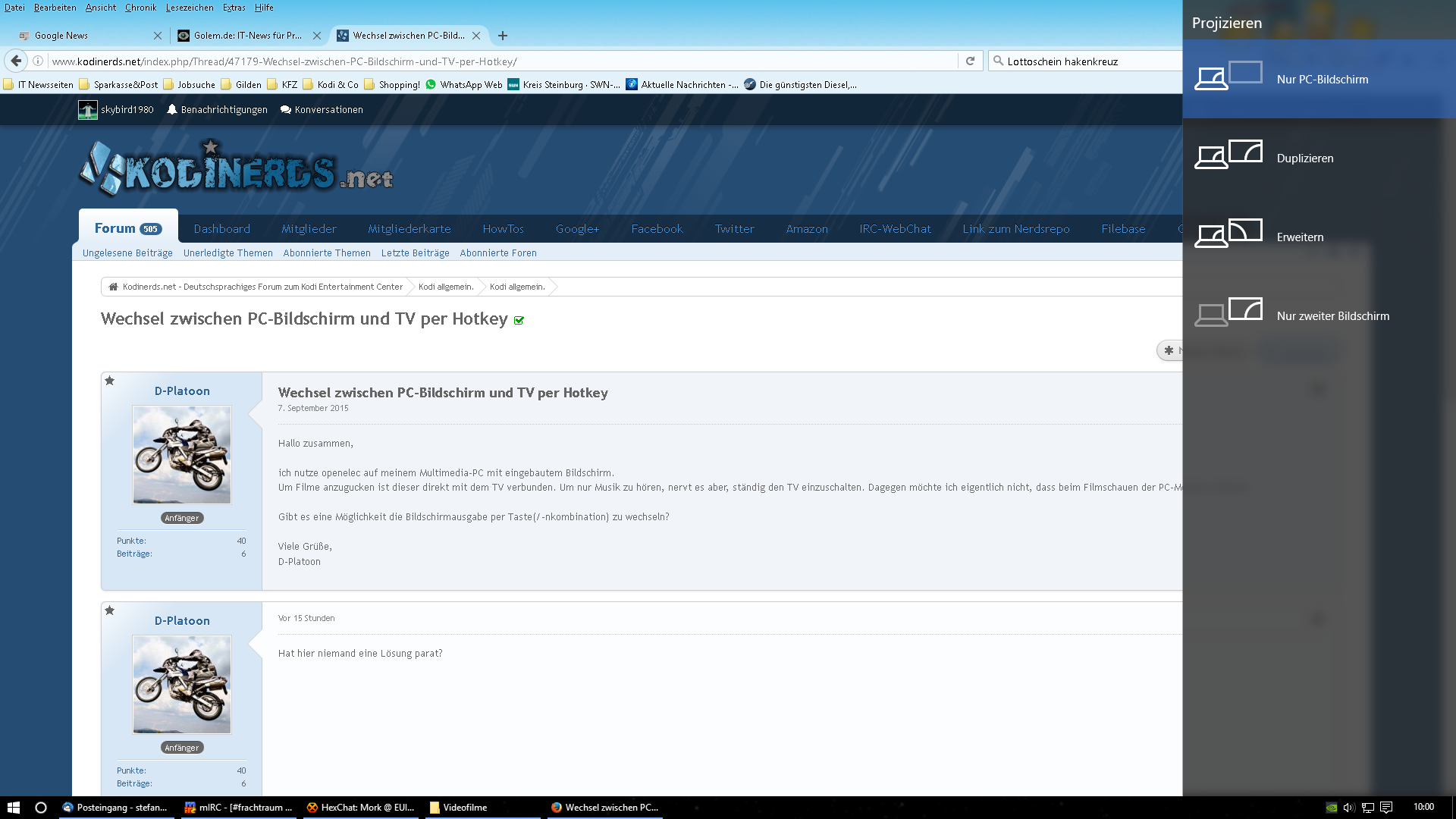This screenshot has height=819, width=1456.
Task: Open Benachrichtigungen bell notifications
Action: click(x=218, y=109)
